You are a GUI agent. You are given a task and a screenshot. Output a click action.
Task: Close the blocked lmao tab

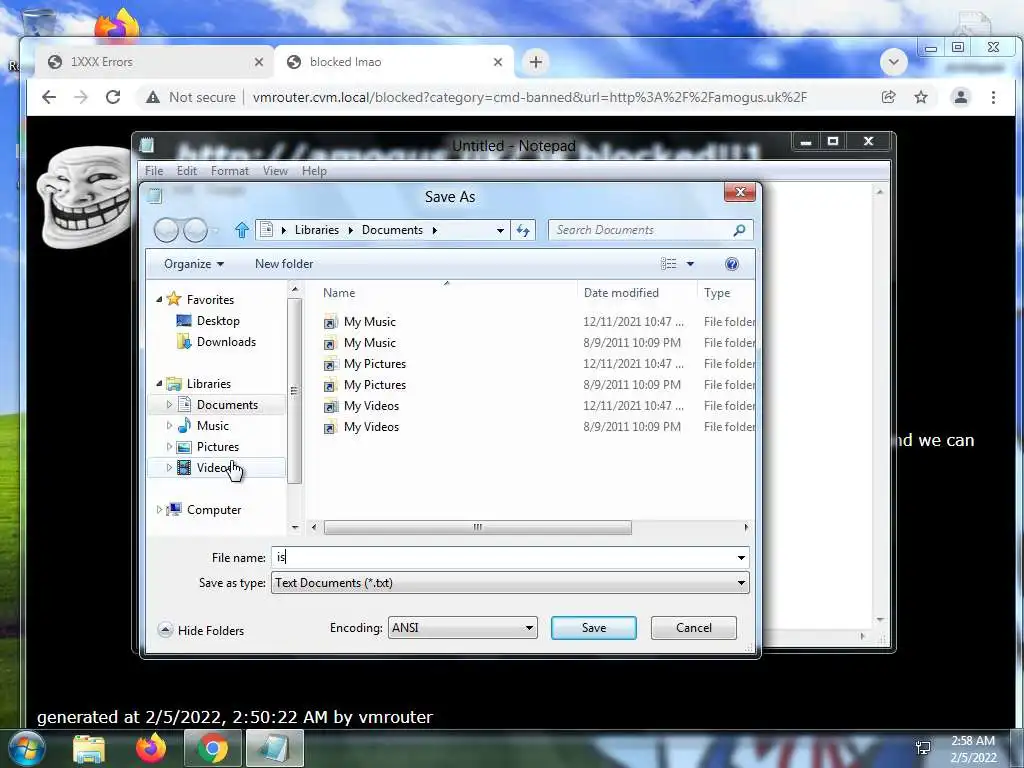(498, 62)
